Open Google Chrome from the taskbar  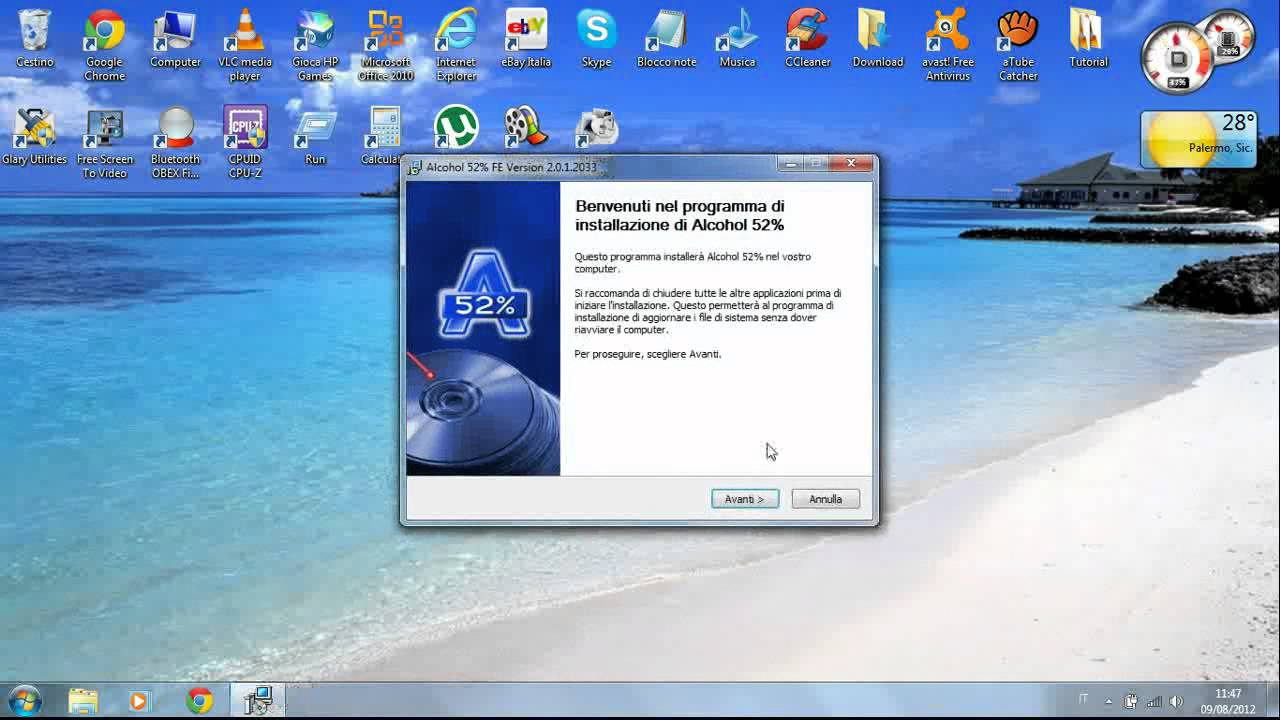coord(200,701)
